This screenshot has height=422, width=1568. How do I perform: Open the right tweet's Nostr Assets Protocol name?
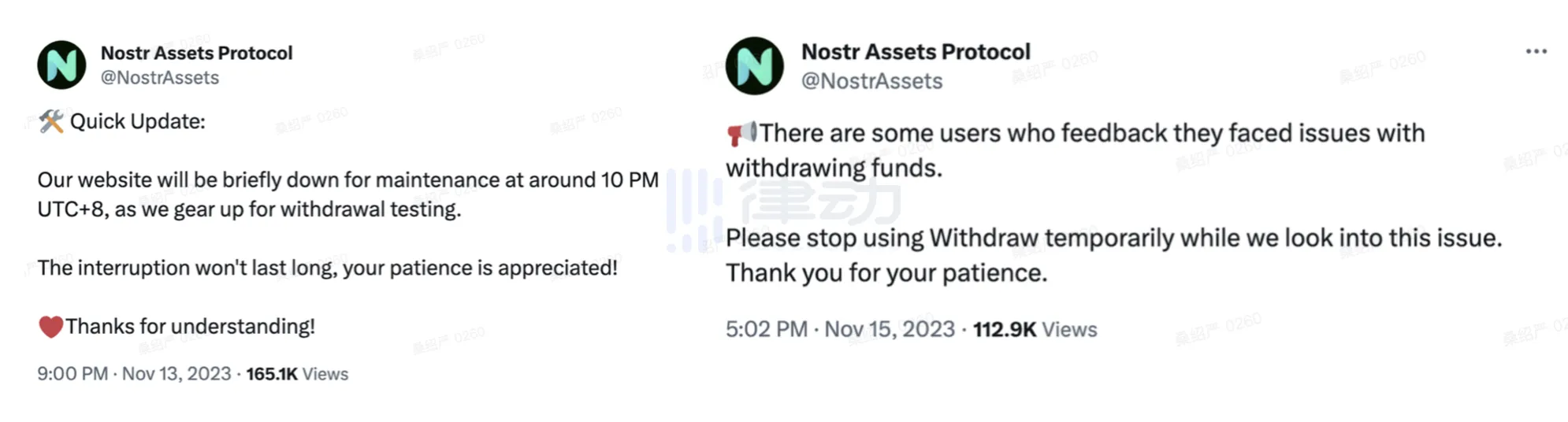point(916,52)
